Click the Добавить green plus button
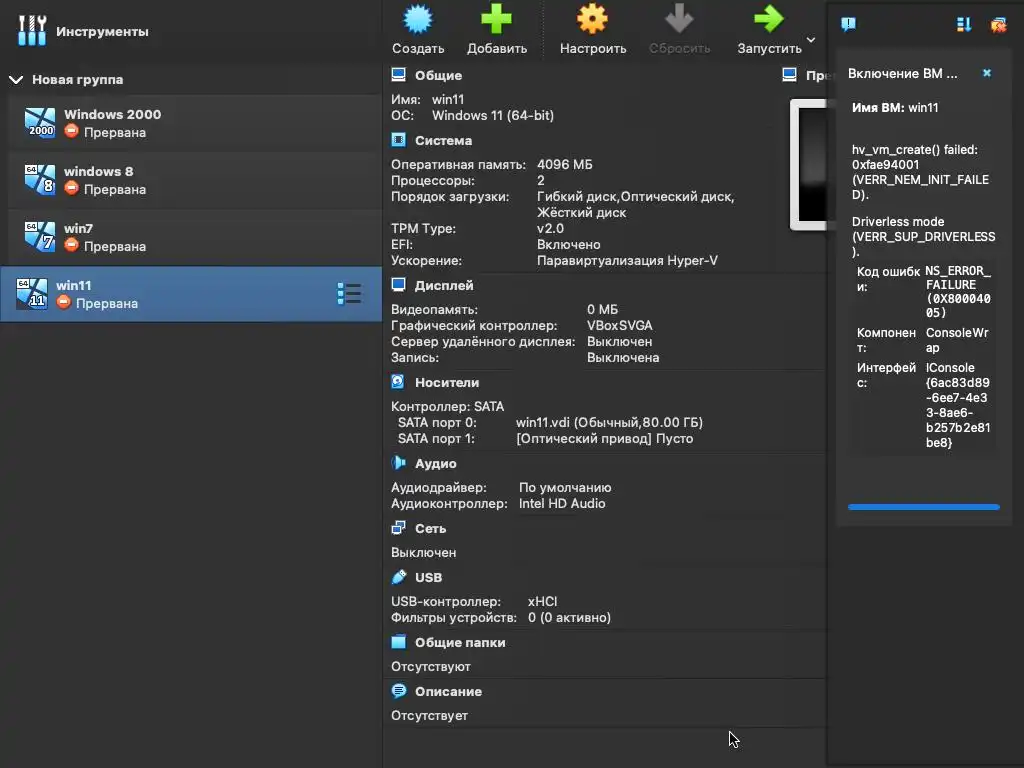The image size is (1024, 768). (497, 30)
